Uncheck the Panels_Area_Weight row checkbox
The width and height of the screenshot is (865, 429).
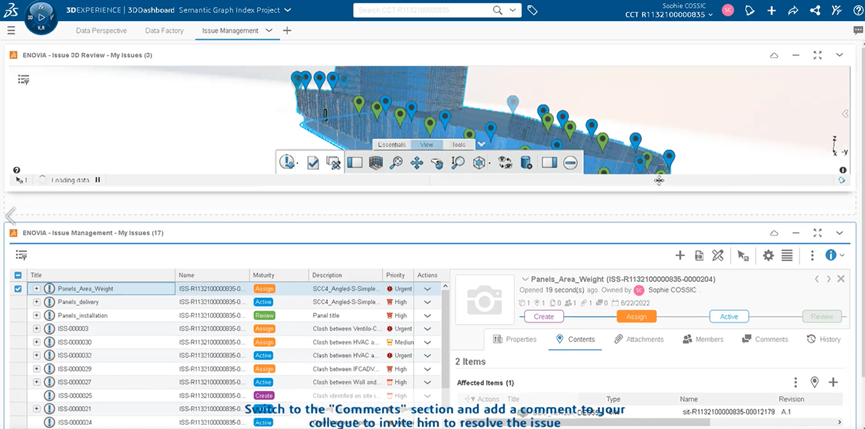pyautogui.click(x=18, y=288)
